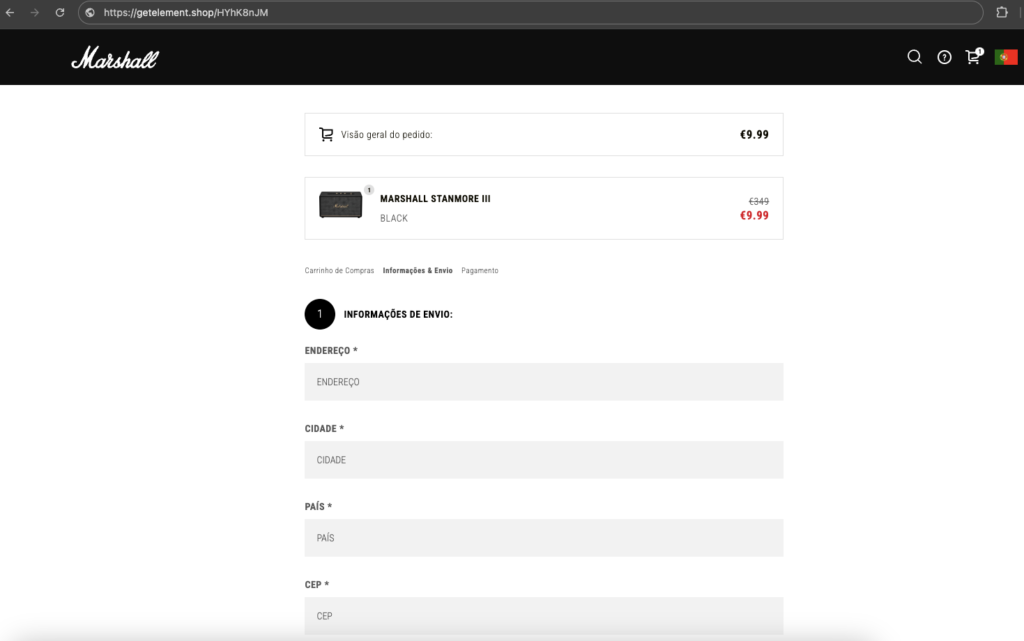The width and height of the screenshot is (1024, 641).
Task: Click the crossed-out €349 price
Action: (758, 201)
